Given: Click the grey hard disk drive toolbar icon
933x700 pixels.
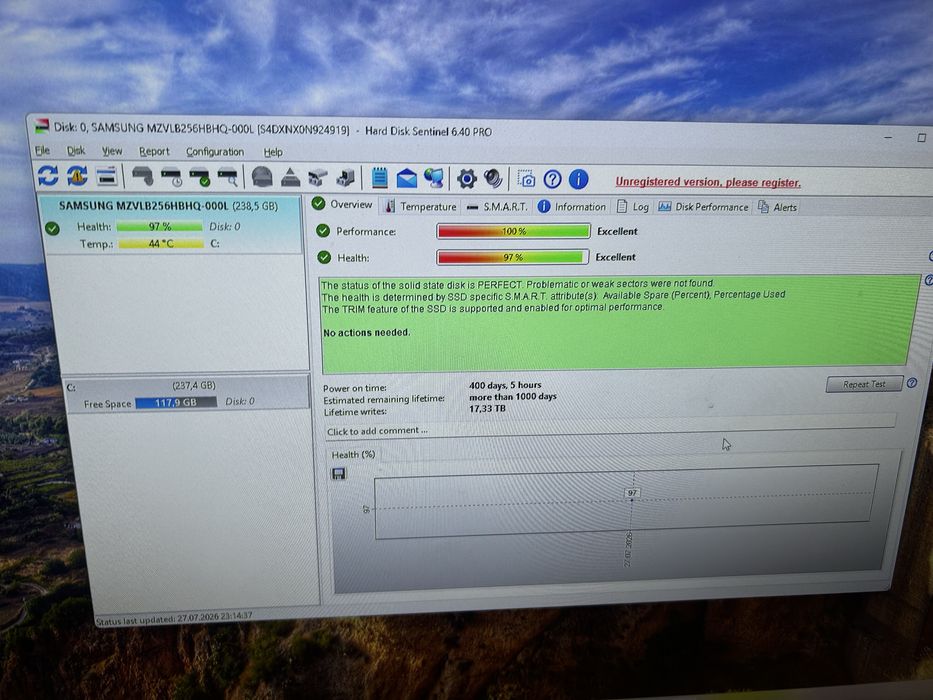Looking at the screenshot, I should point(143,176).
